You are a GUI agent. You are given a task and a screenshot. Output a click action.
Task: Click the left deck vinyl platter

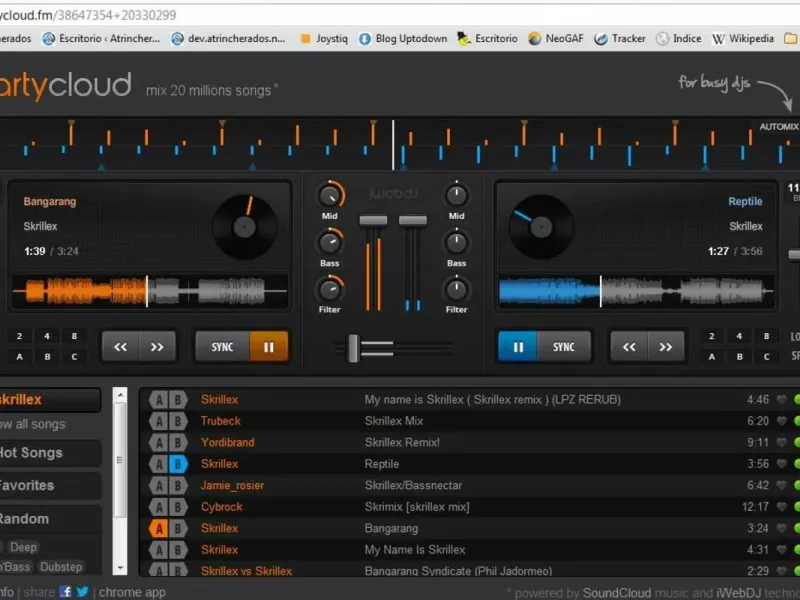(245, 227)
